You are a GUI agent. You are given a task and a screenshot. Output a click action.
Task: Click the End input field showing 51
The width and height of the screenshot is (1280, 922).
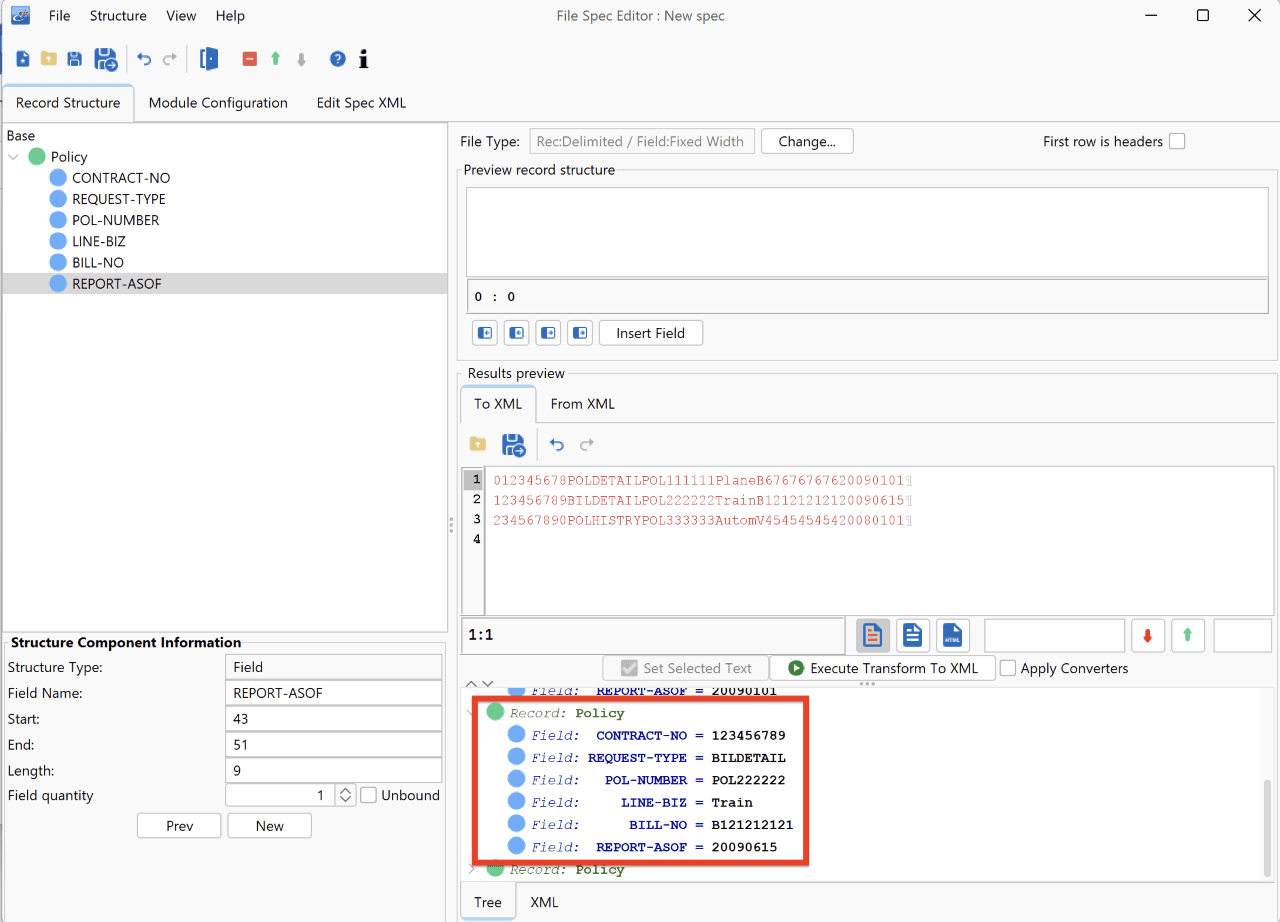[334, 745]
